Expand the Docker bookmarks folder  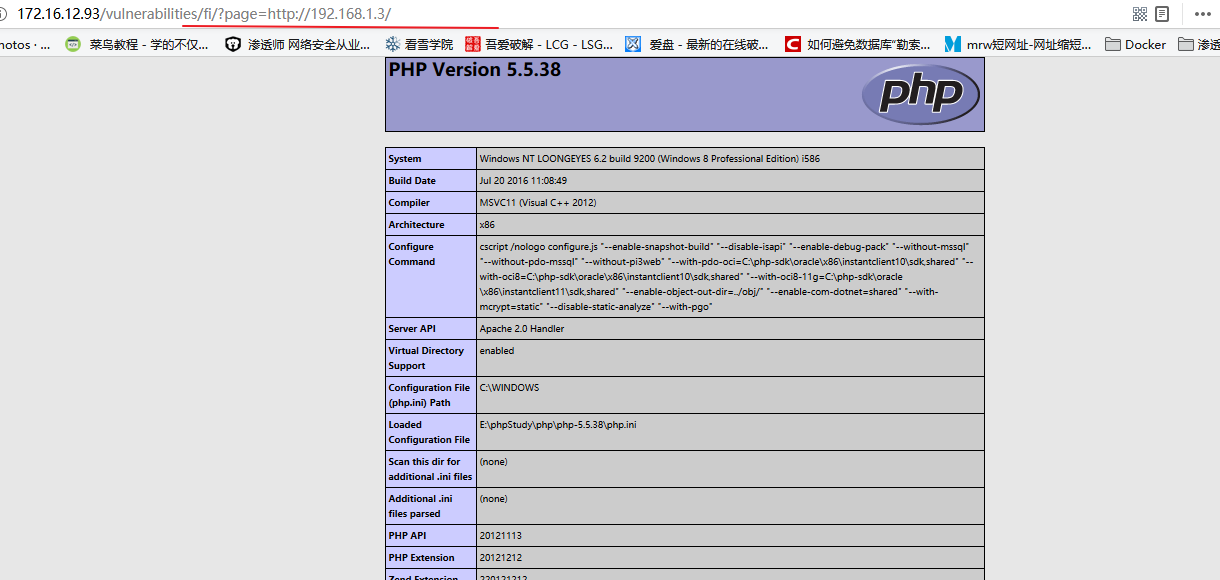coord(1135,44)
